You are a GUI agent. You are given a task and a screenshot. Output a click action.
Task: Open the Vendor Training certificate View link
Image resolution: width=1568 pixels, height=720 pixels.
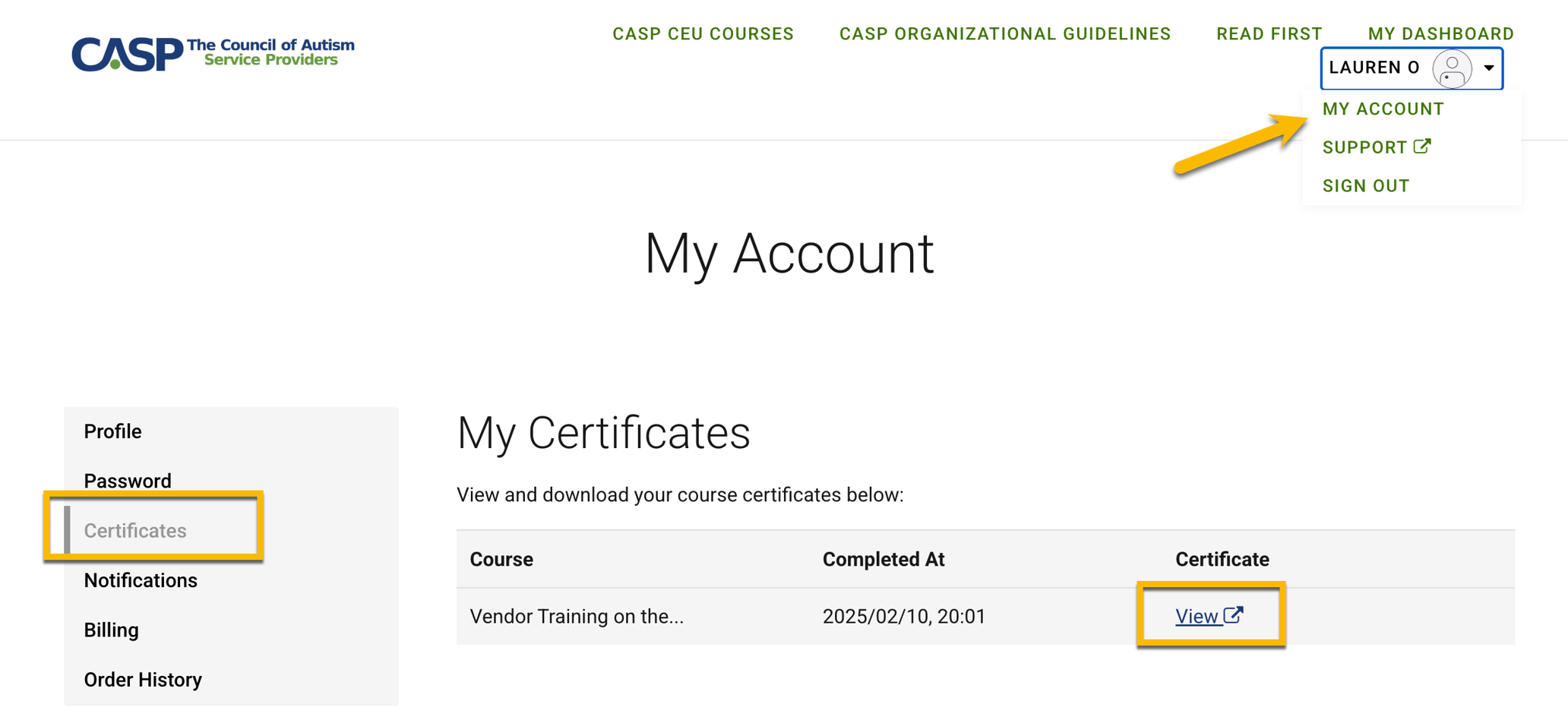click(1195, 616)
